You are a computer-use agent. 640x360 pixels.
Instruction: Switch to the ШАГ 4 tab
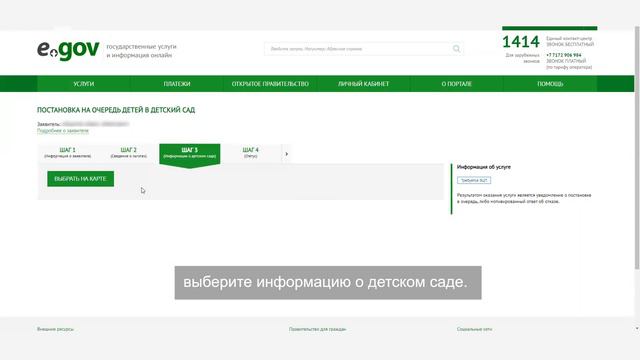coord(251,153)
